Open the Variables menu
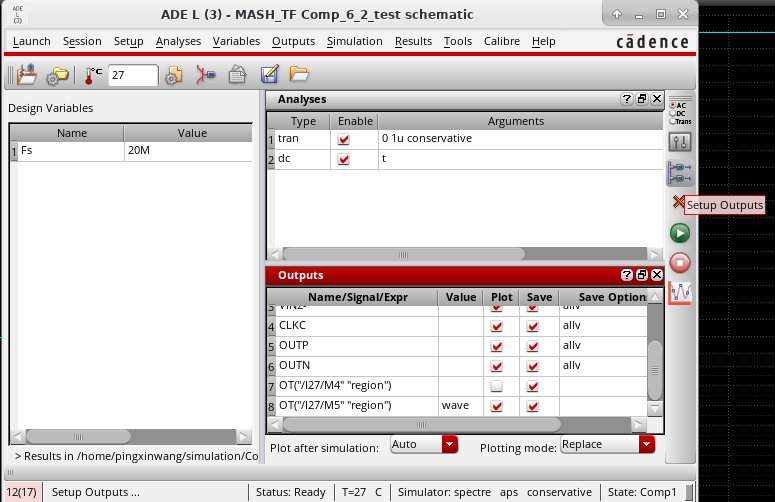The height and width of the screenshot is (502, 775). point(236,42)
